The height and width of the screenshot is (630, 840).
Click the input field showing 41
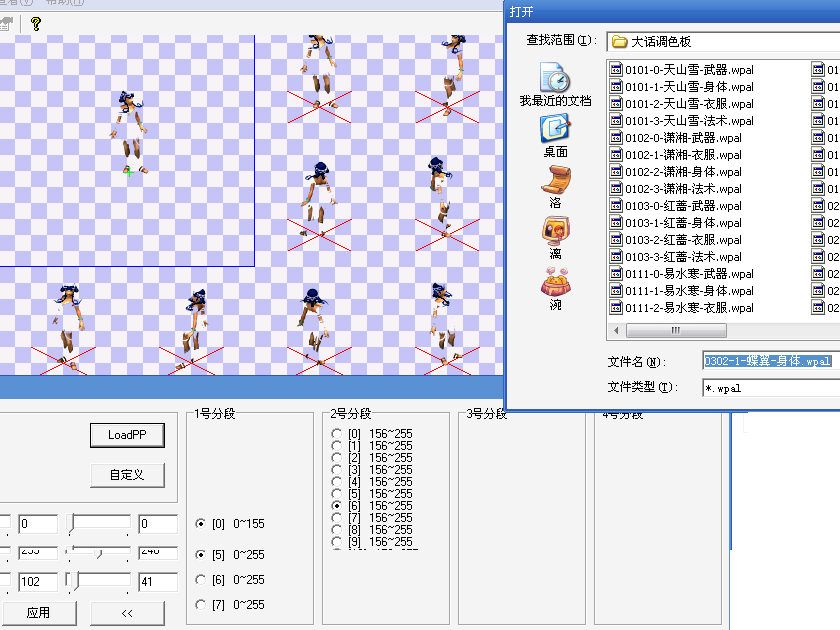coord(158,582)
